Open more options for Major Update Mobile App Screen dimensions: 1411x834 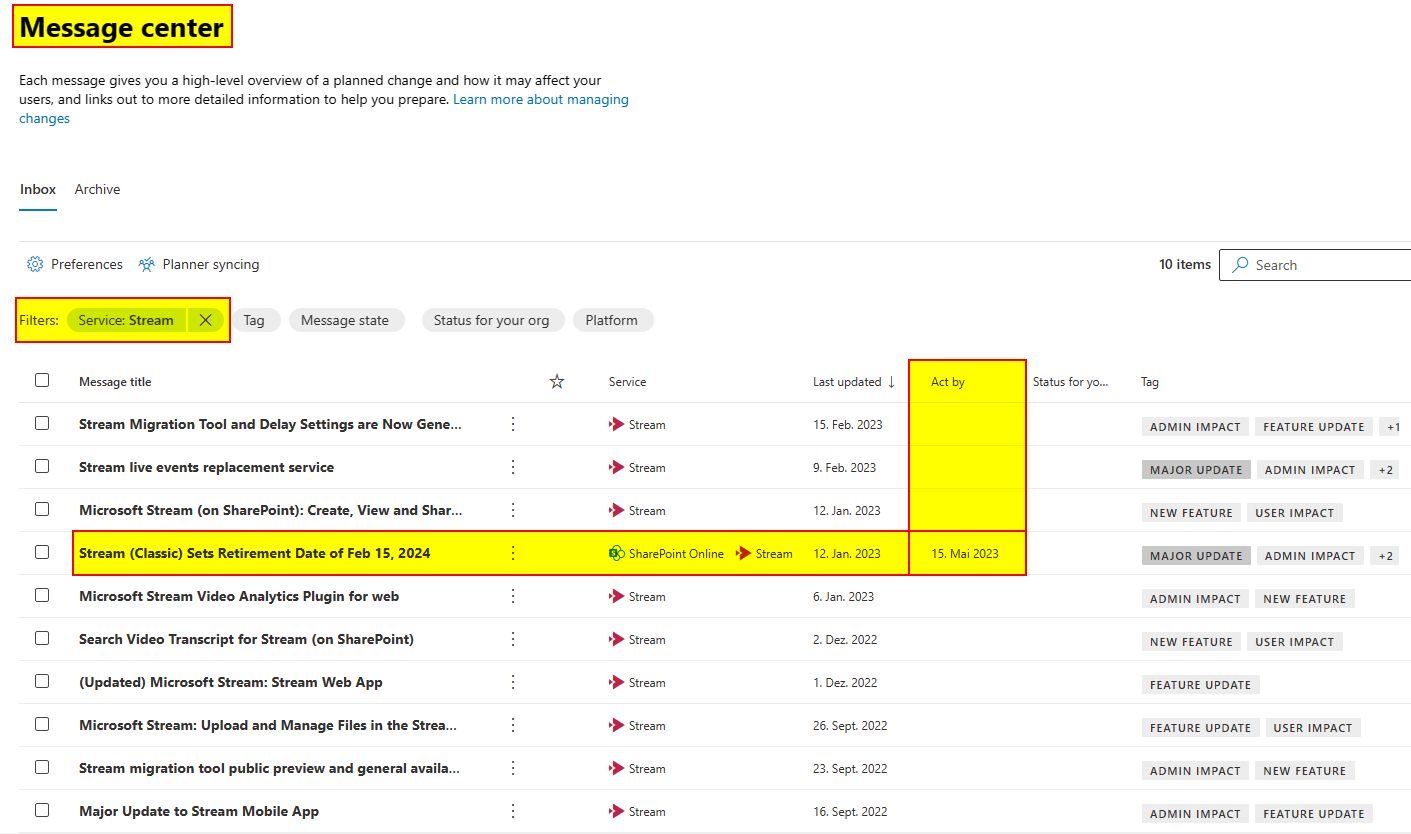click(x=513, y=811)
